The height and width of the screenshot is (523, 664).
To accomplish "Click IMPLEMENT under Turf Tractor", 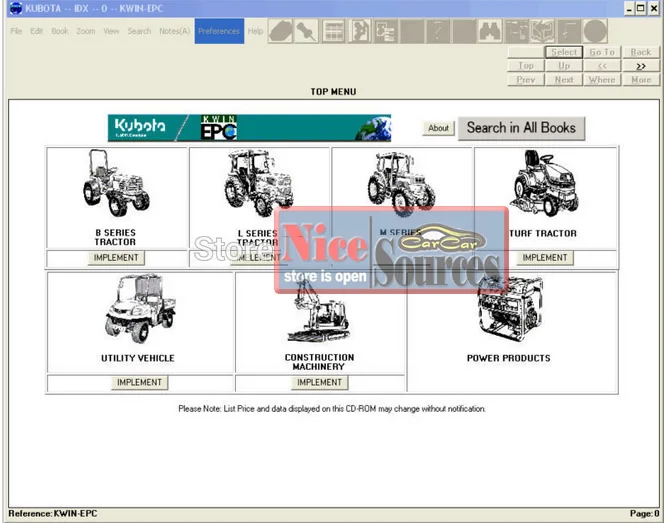I will coord(545,257).
